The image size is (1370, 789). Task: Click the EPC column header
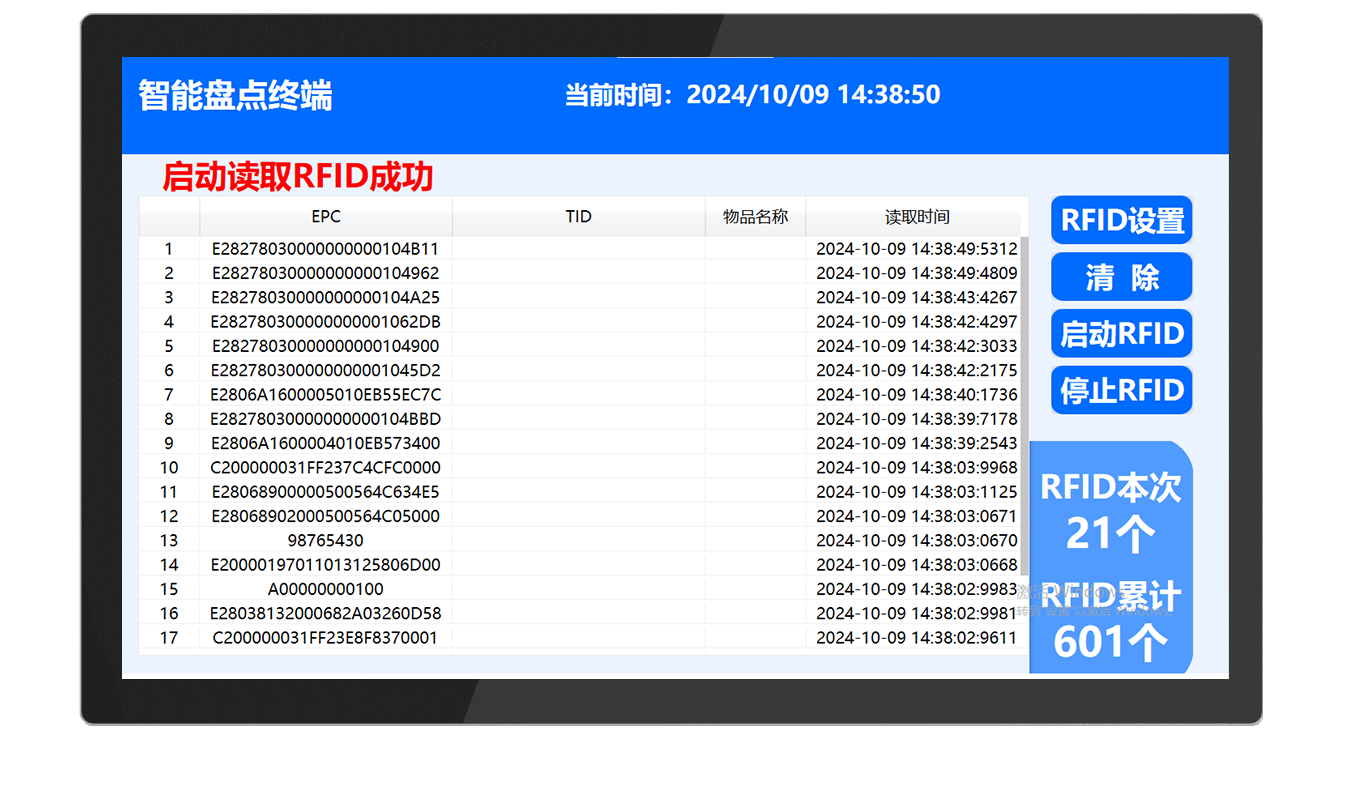[x=326, y=216]
